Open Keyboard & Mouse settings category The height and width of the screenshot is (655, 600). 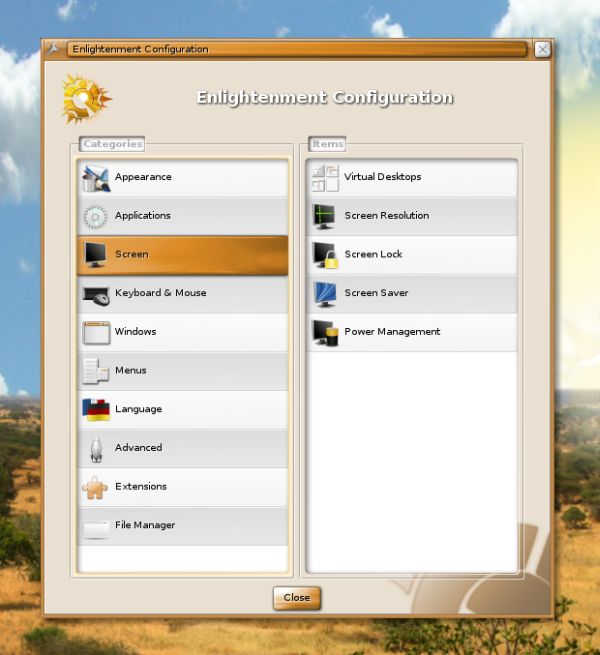coord(183,294)
